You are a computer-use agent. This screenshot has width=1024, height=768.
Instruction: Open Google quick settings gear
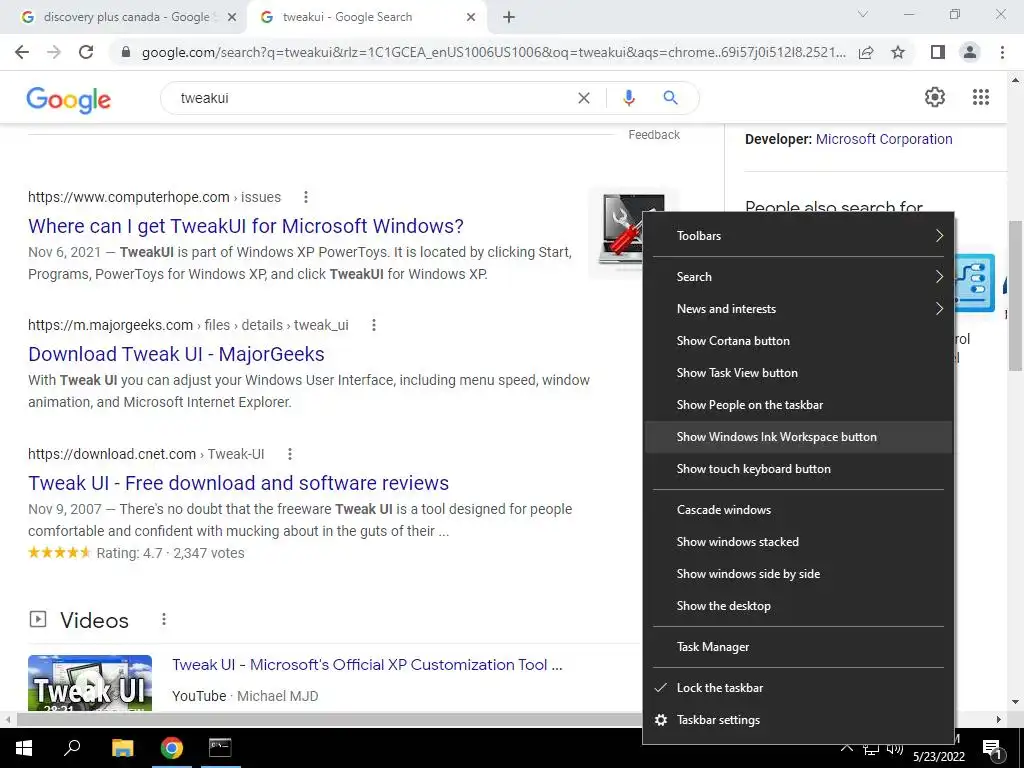(935, 97)
